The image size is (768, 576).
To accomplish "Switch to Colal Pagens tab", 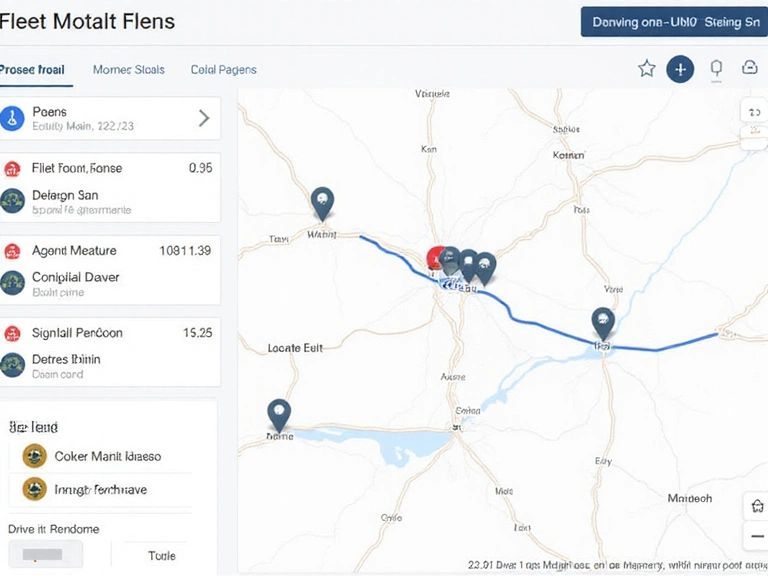I will tap(223, 70).
